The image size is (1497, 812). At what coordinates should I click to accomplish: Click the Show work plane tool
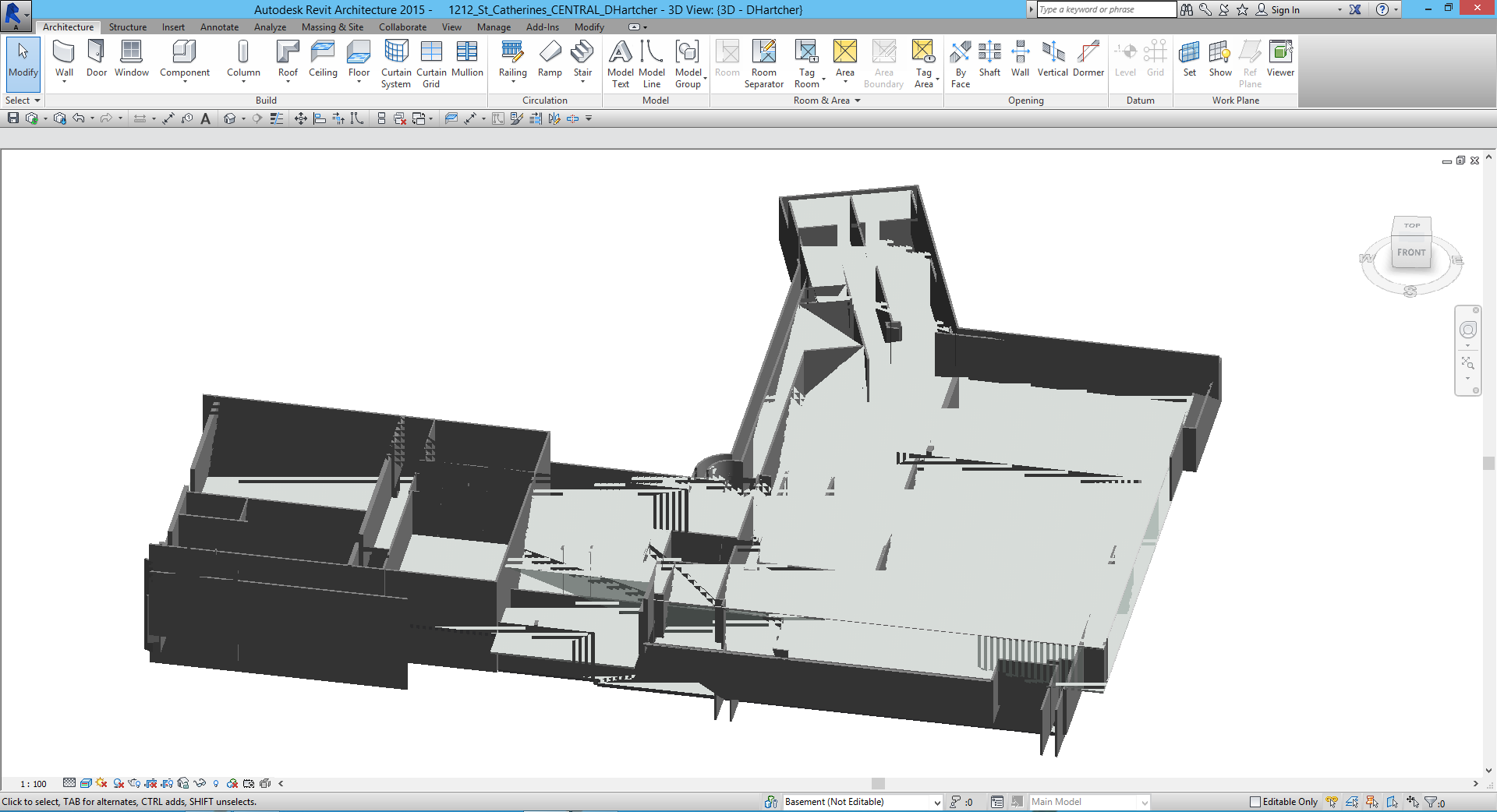tap(1220, 59)
